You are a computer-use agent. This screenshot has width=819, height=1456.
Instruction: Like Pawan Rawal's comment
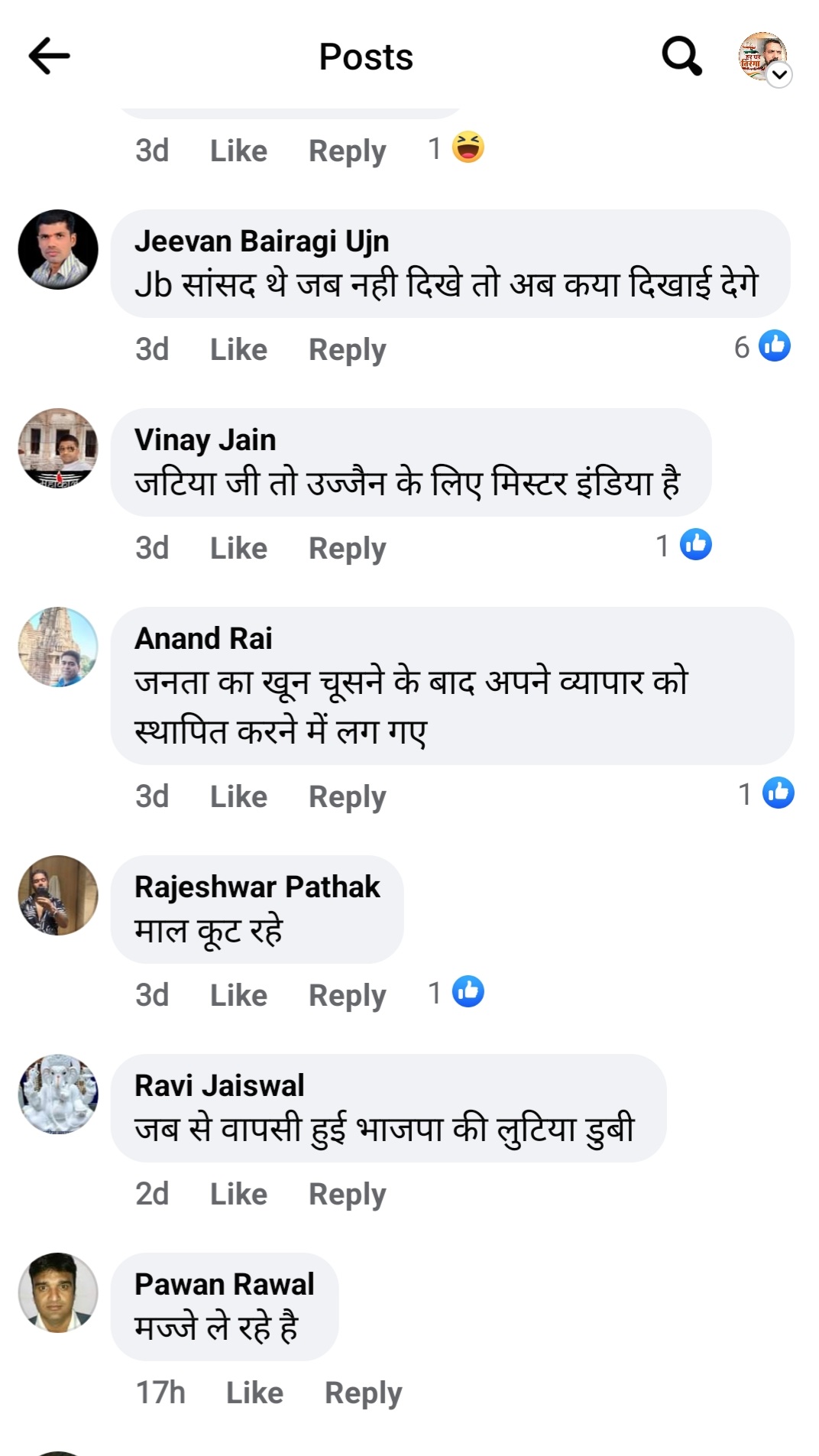[x=254, y=1393]
